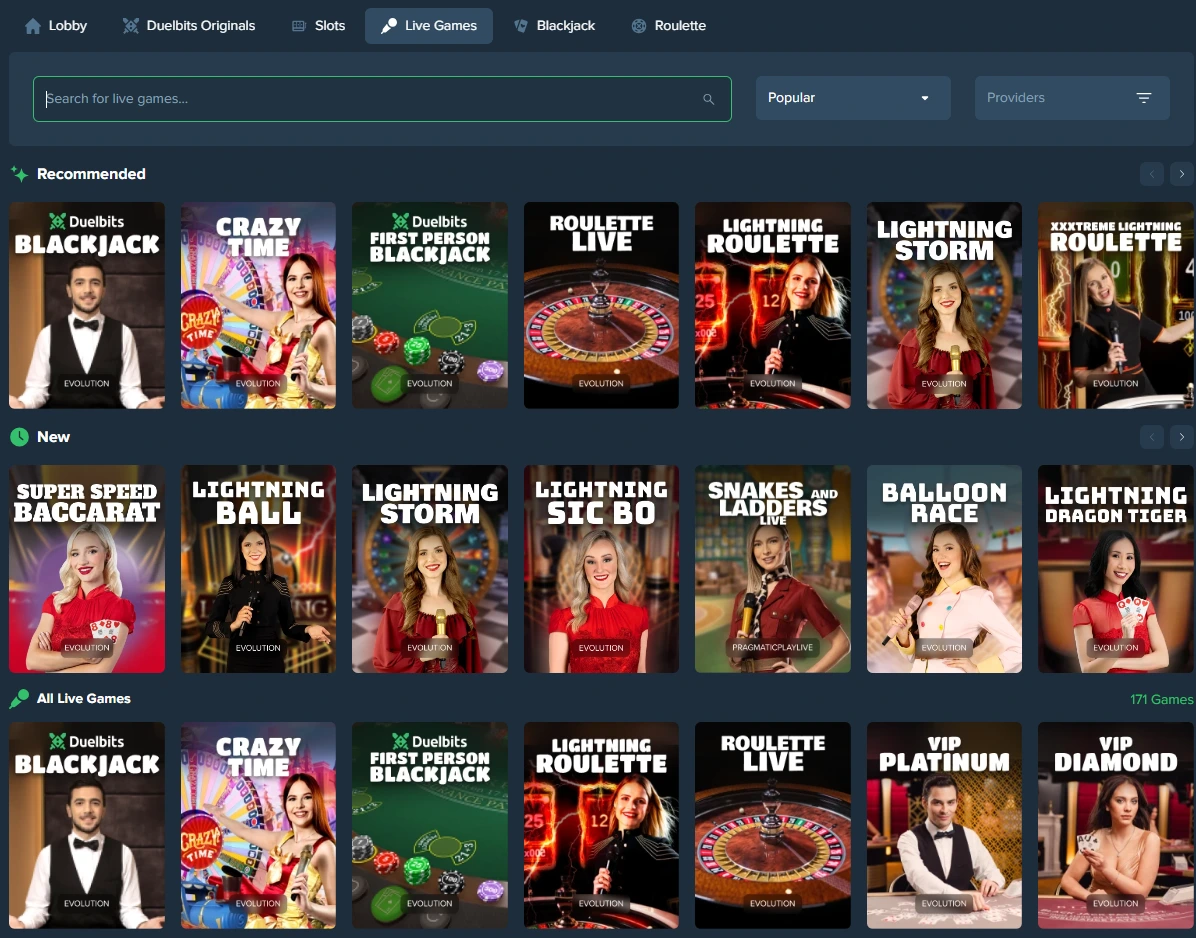Click the New section heading
Image resolution: width=1196 pixels, height=938 pixels.
point(53,437)
